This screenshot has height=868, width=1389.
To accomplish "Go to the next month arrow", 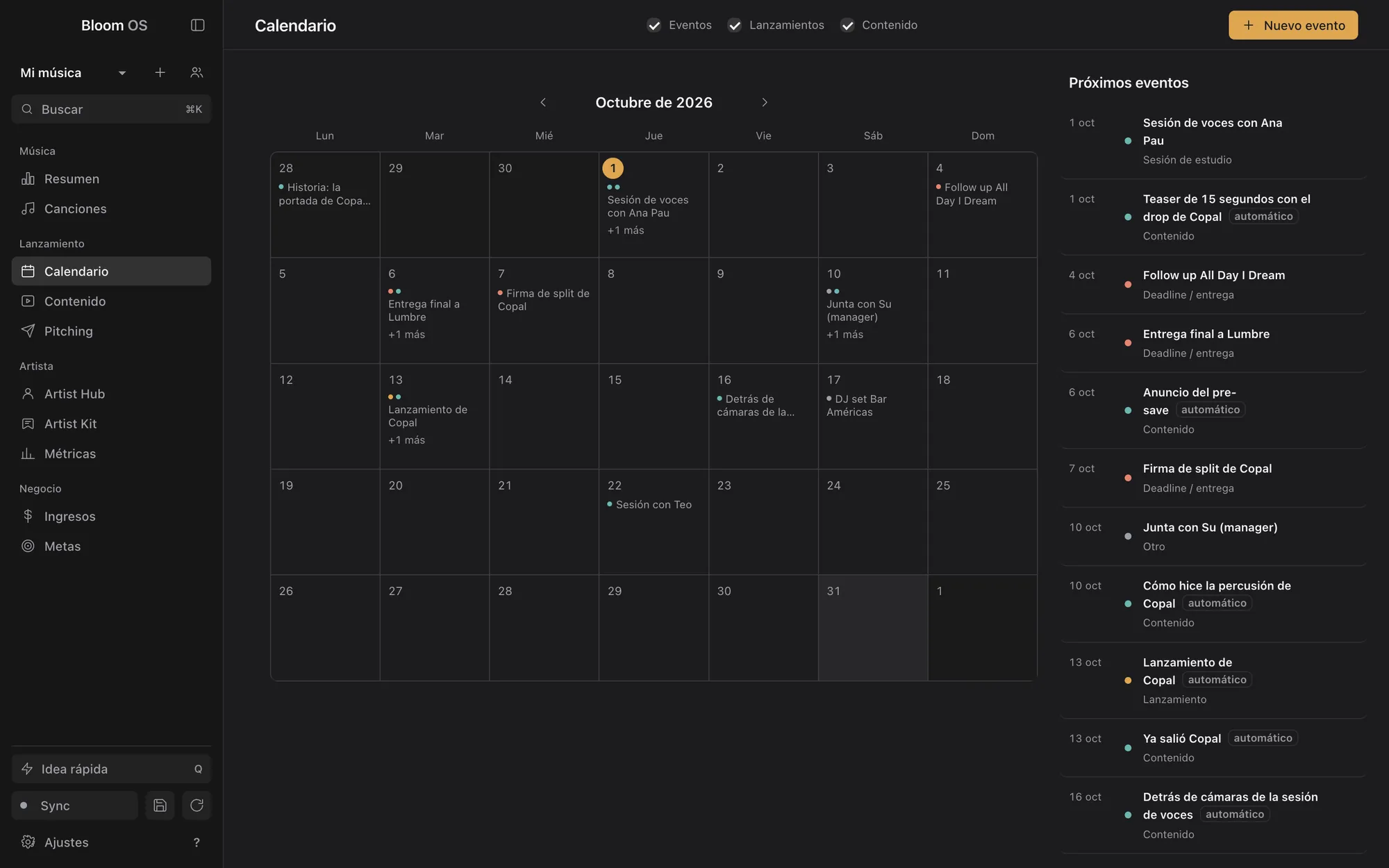I will point(765,102).
